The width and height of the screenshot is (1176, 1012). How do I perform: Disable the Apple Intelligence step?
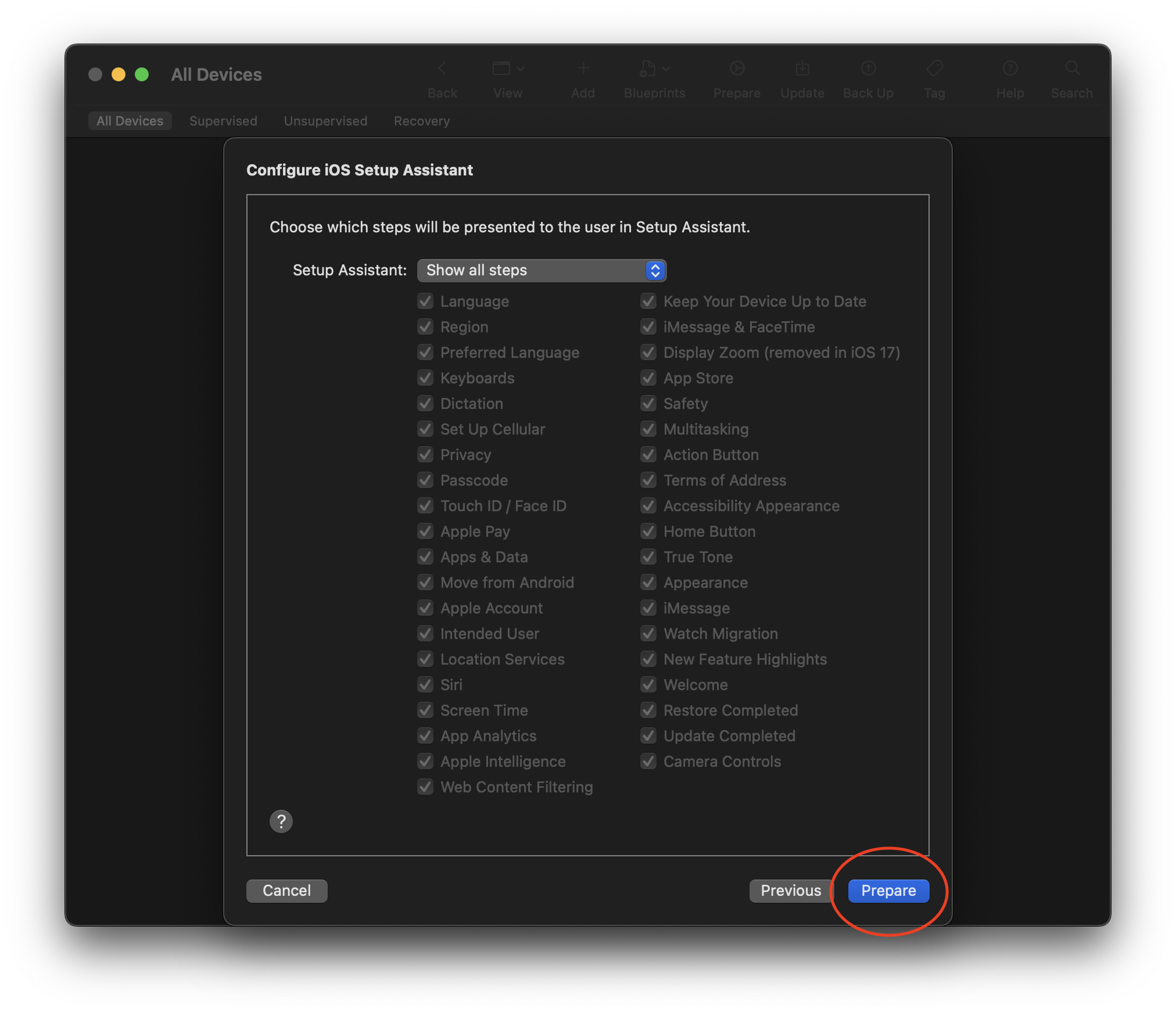tap(425, 761)
